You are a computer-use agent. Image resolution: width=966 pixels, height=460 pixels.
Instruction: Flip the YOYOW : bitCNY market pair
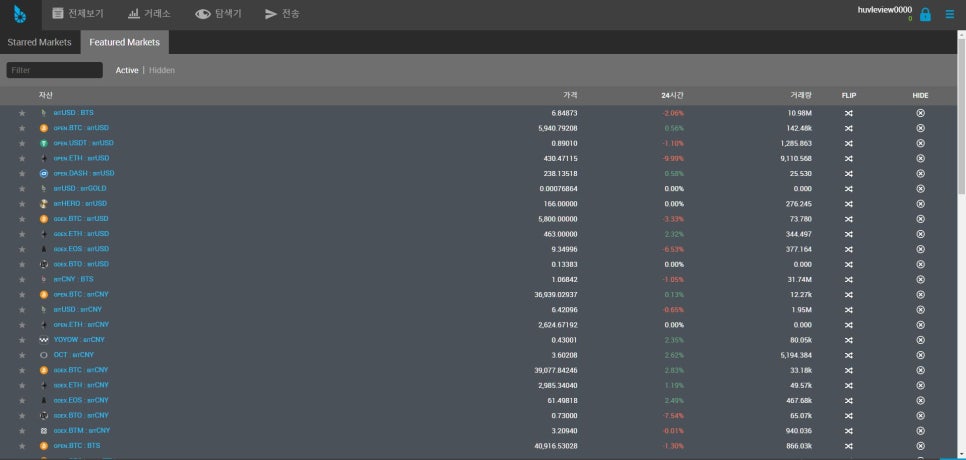tap(848, 340)
